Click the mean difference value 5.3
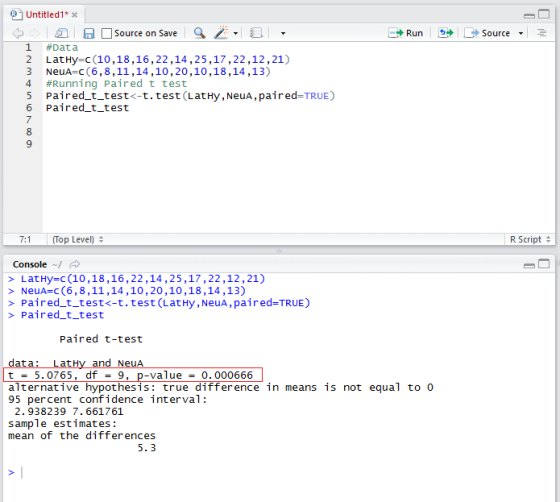 (147, 448)
